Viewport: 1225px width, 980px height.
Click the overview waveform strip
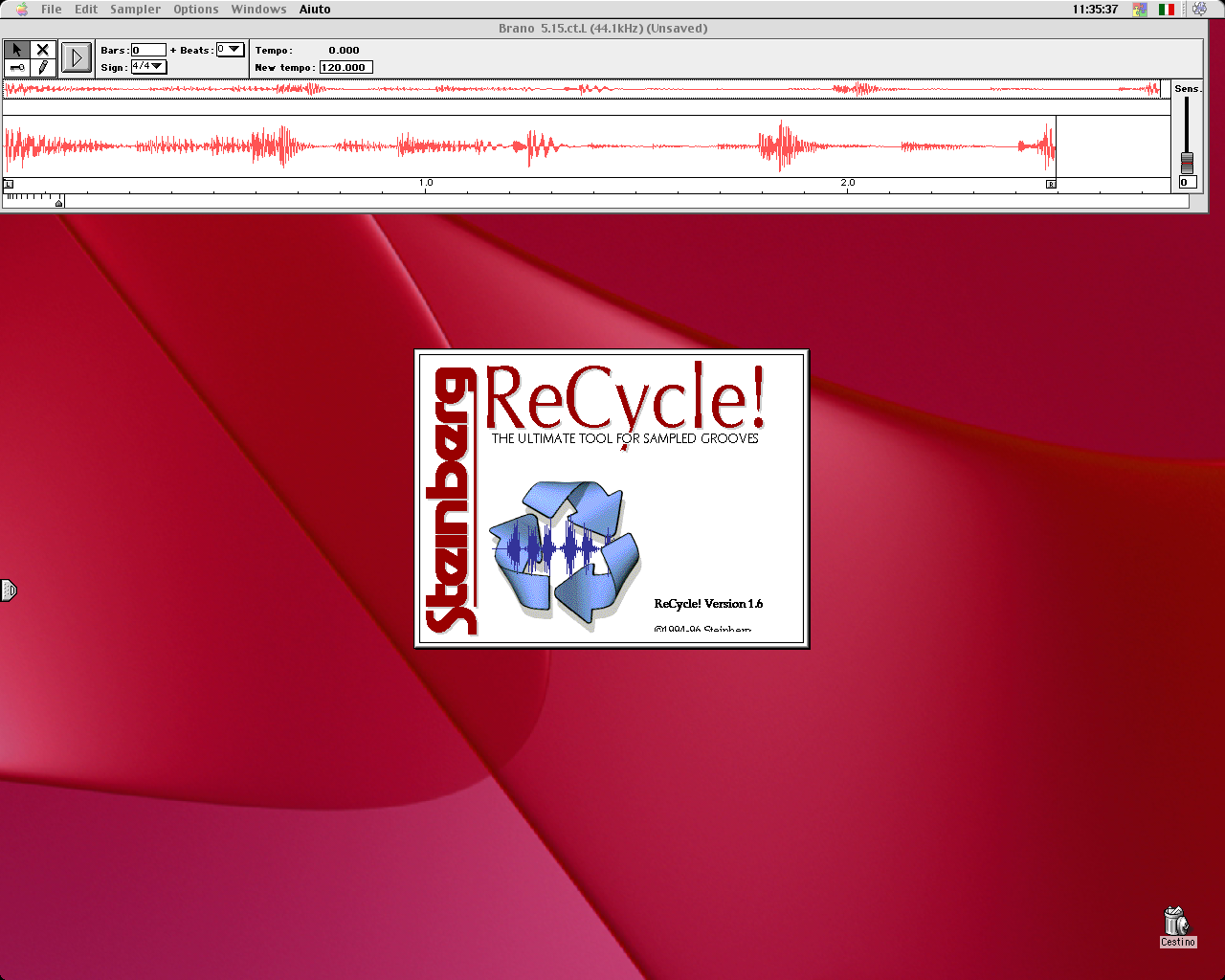pos(587,89)
